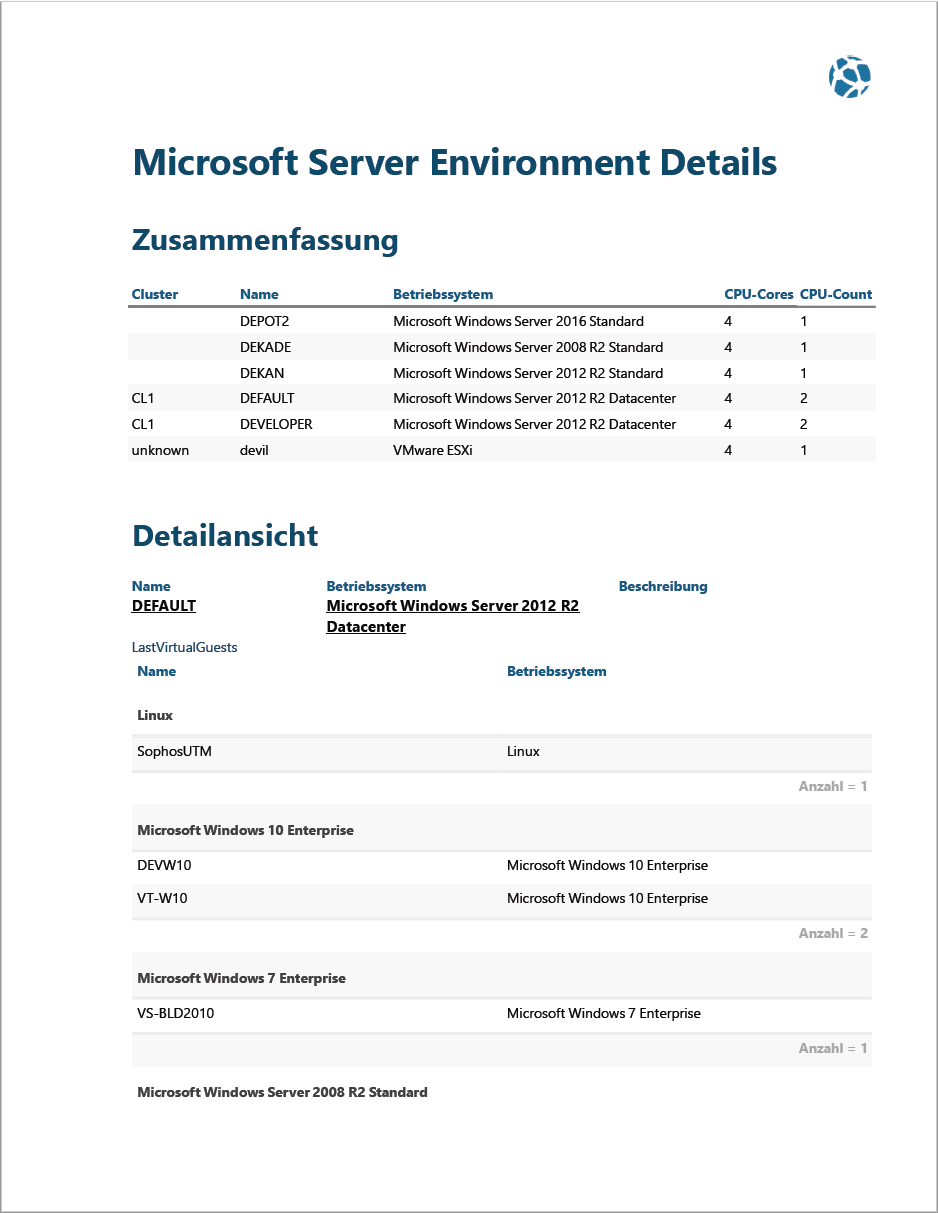Select the DEVW10 guest row
The height and width of the screenshot is (1213, 938).
coord(502,866)
